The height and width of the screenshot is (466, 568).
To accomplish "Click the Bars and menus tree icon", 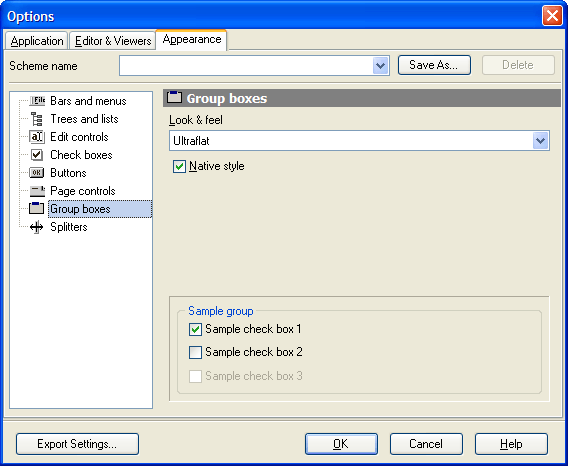I will click(37, 101).
